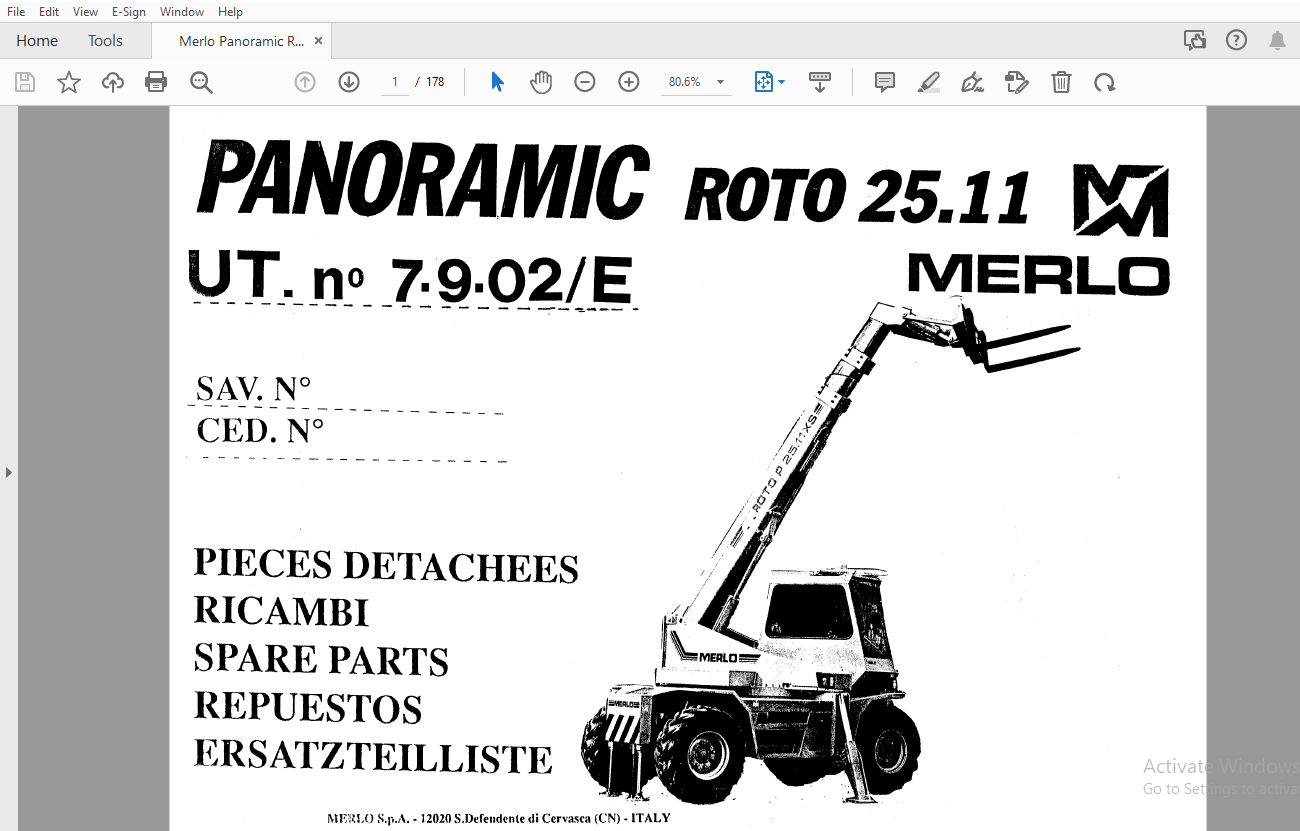1300x831 pixels.
Task: Open the sign document pen tool
Action: click(972, 82)
